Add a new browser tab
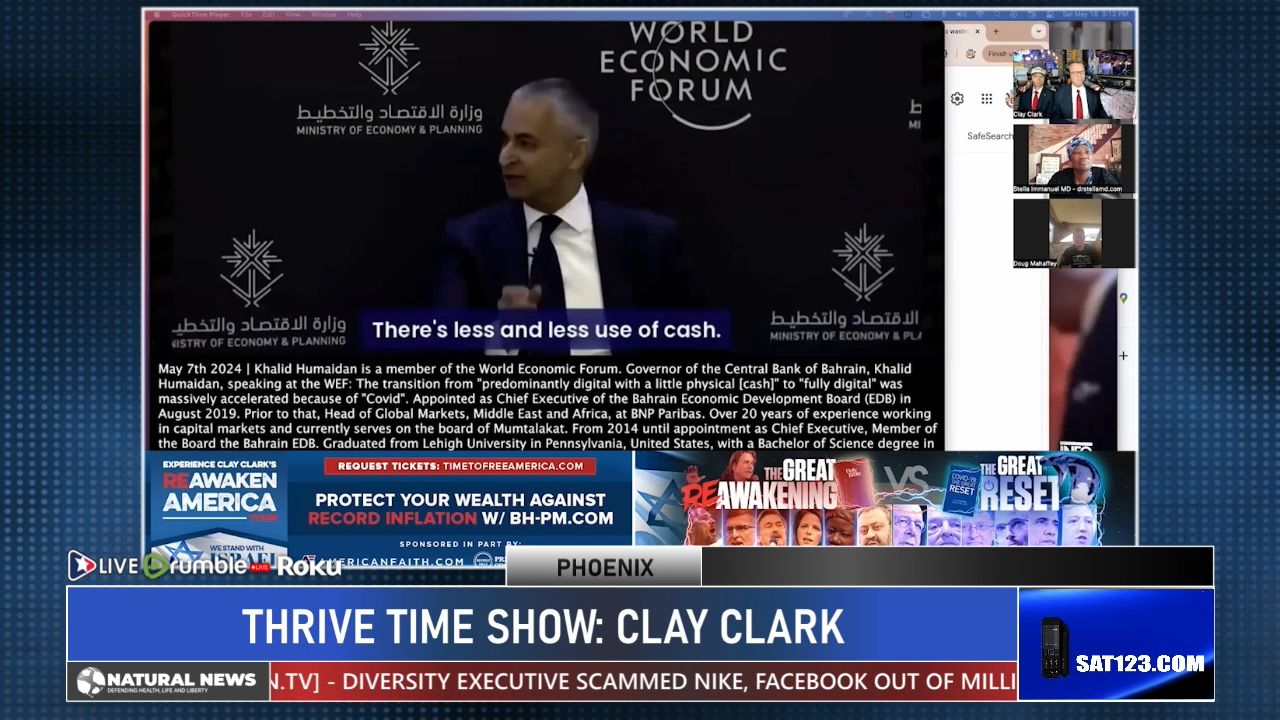This screenshot has width=1280, height=720. pos(996,32)
